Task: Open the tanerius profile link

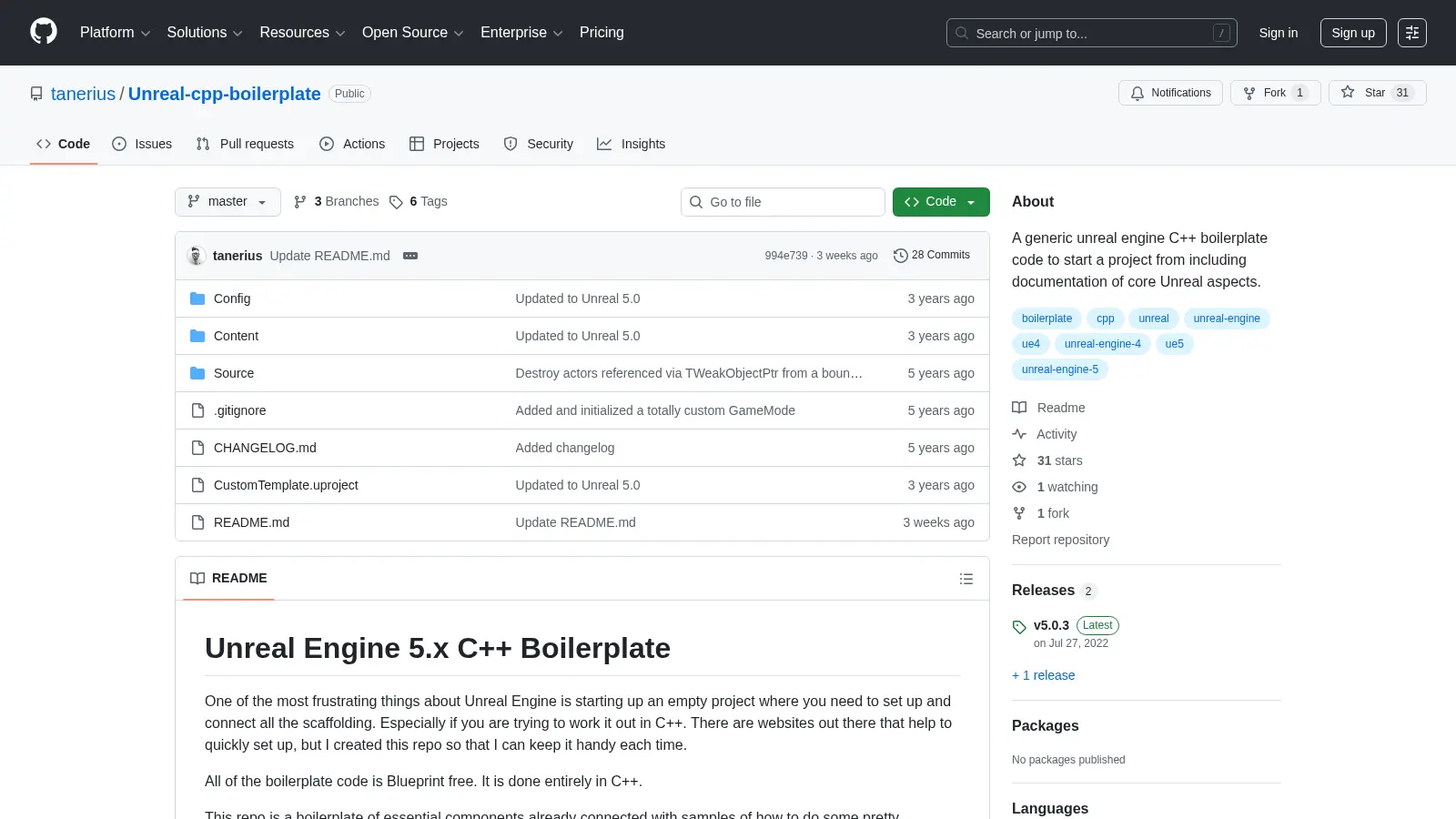Action: pyautogui.click(x=83, y=94)
